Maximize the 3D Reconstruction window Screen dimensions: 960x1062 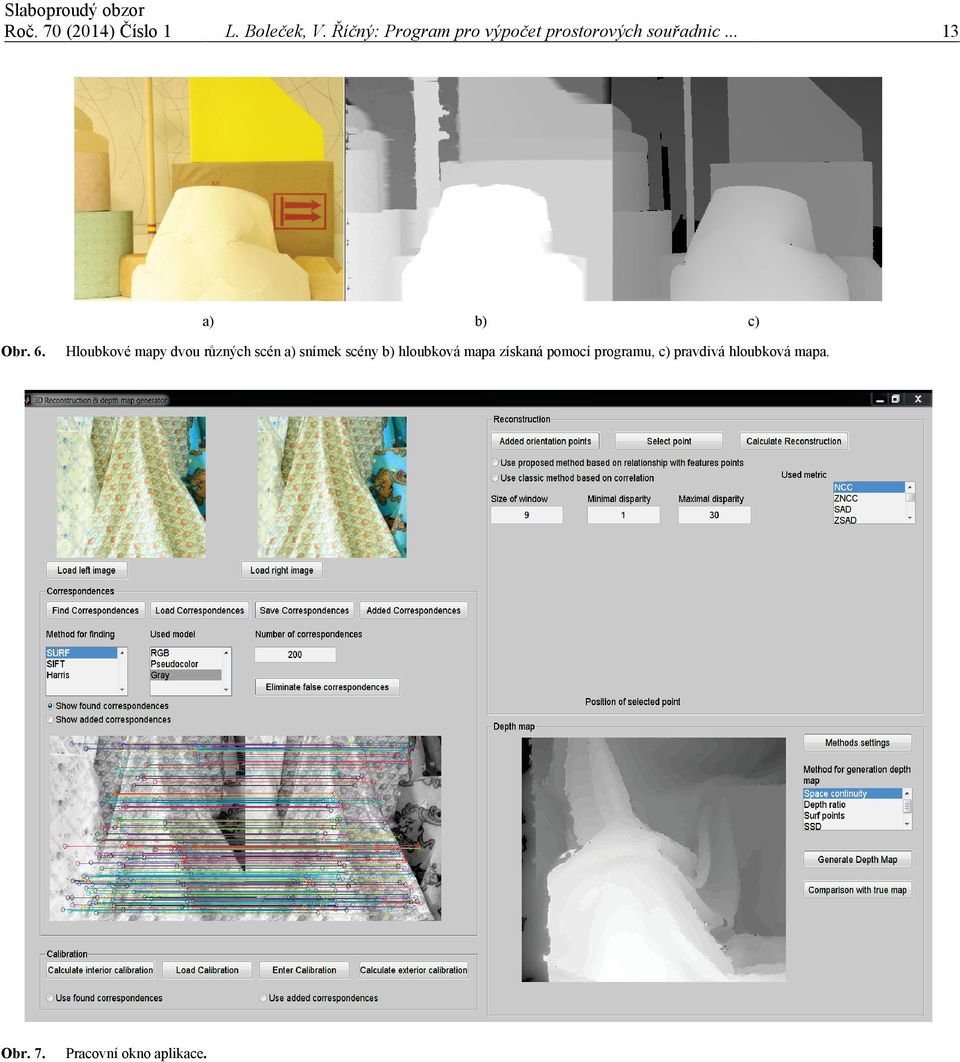pos(895,400)
